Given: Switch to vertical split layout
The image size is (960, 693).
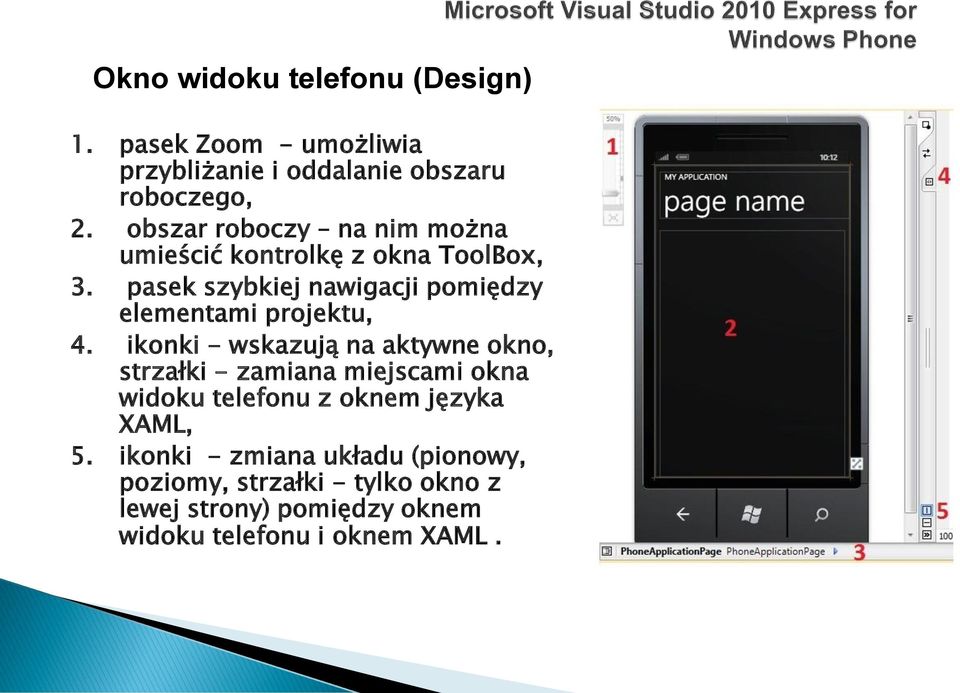Looking at the screenshot, I should coord(926,509).
